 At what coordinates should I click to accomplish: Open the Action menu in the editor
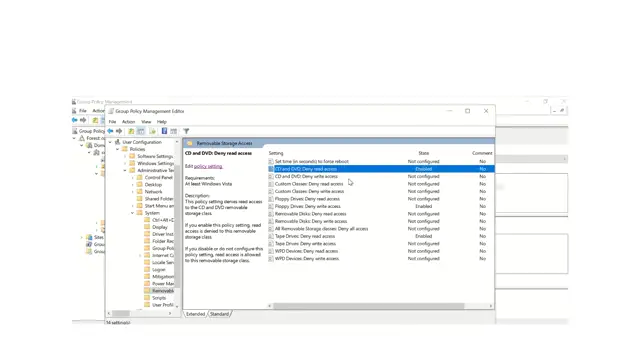coord(128,122)
